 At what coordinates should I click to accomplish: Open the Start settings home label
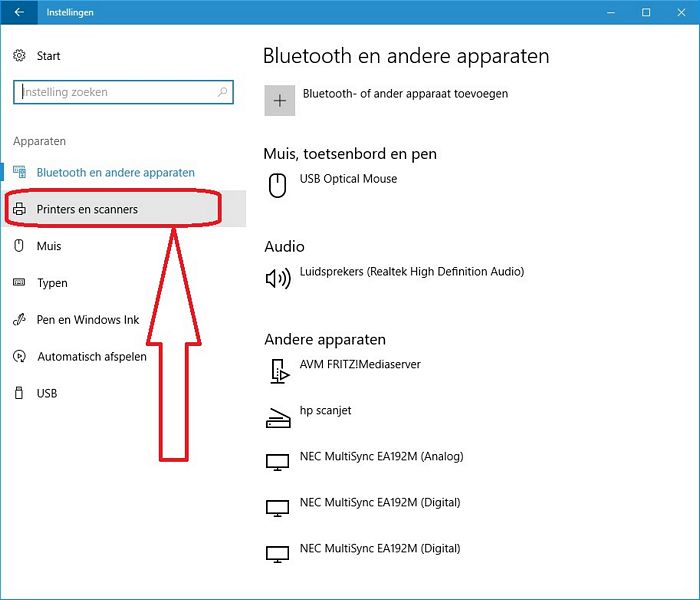[x=48, y=56]
